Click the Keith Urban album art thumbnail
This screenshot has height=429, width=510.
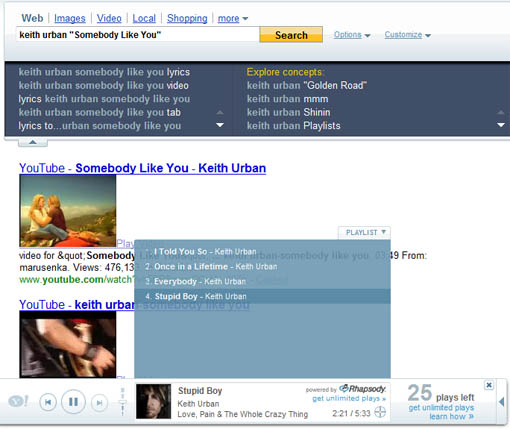click(x=153, y=401)
